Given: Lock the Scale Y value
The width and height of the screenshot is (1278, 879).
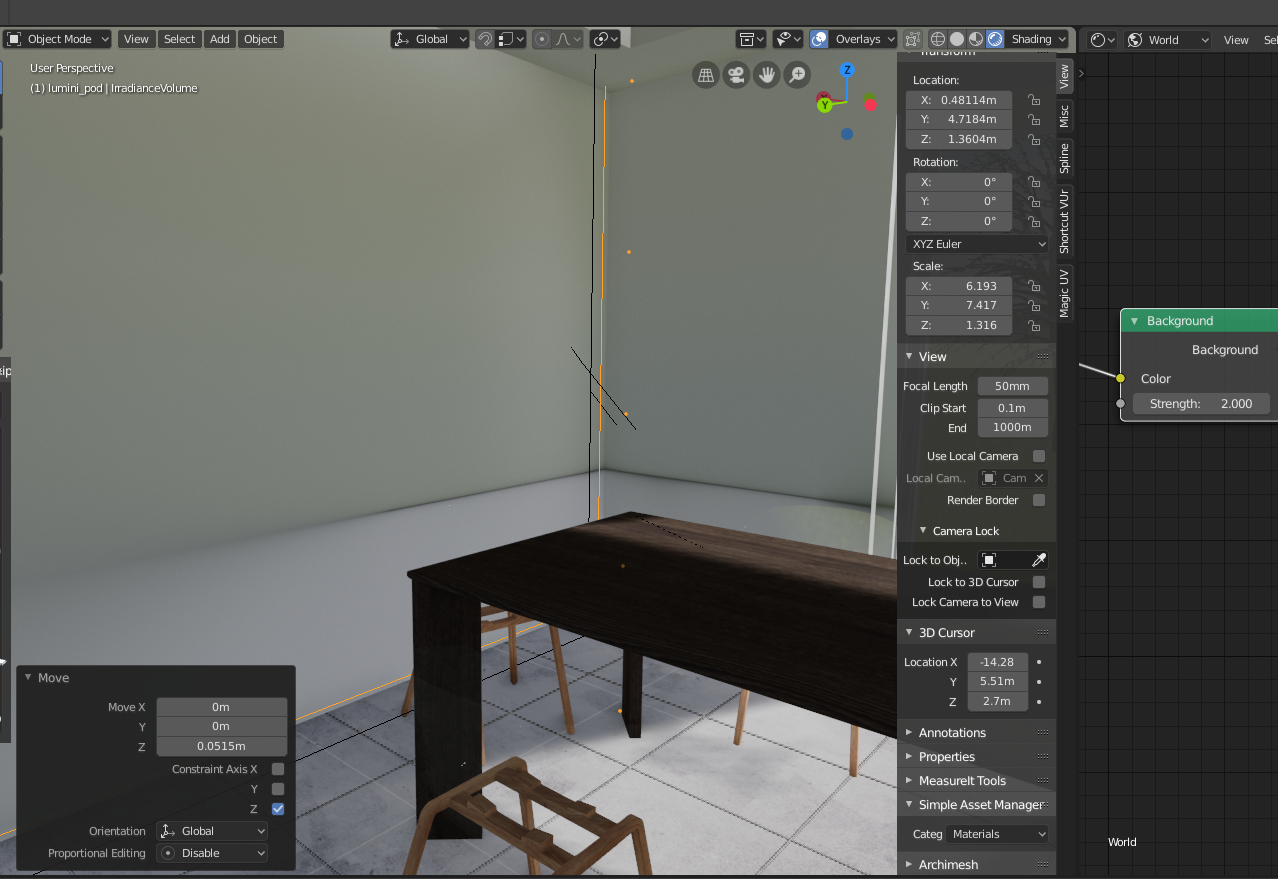Looking at the screenshot, I should tap(1034, 305).
